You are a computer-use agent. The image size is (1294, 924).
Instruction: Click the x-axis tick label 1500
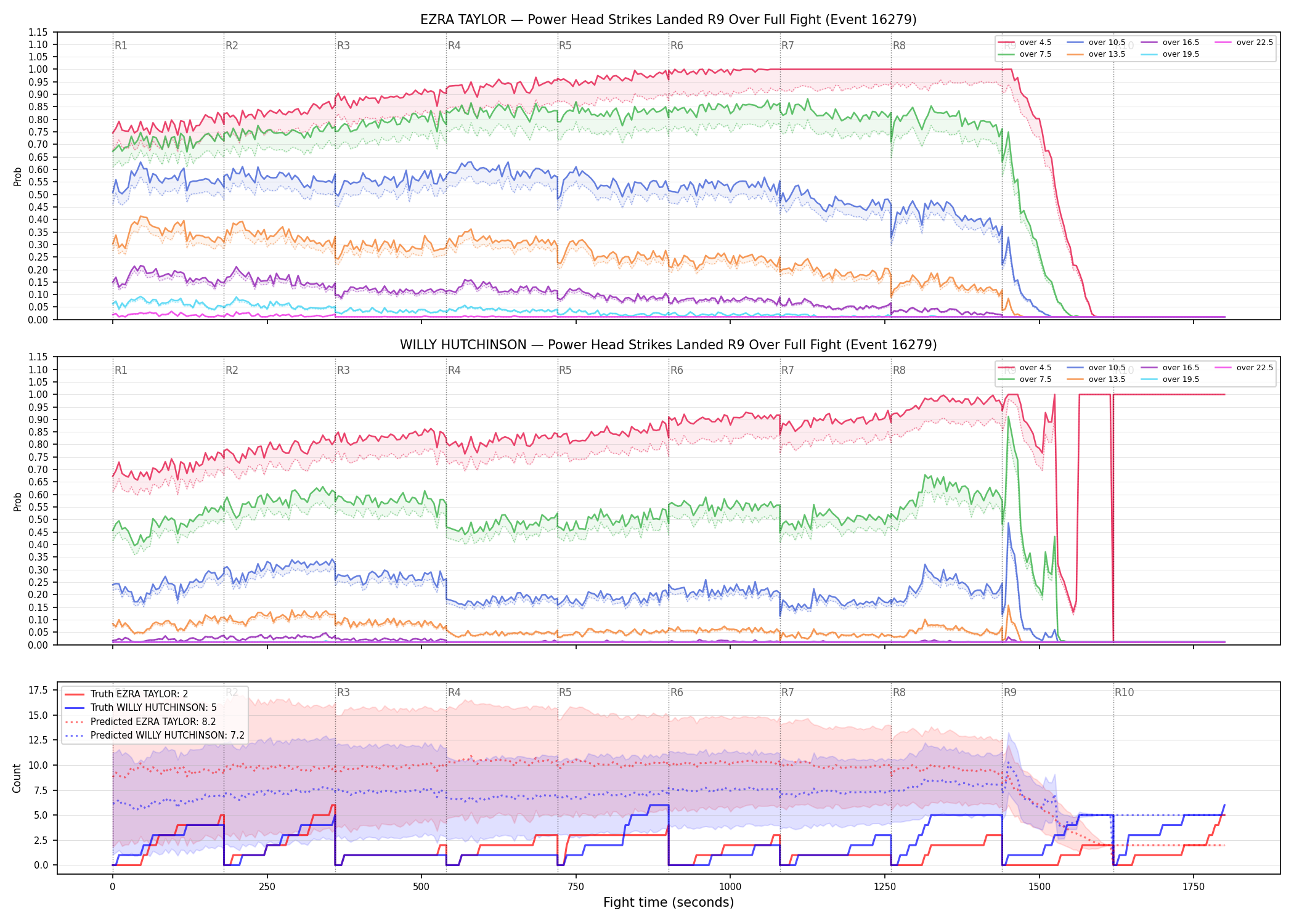tap(1040, 887)
